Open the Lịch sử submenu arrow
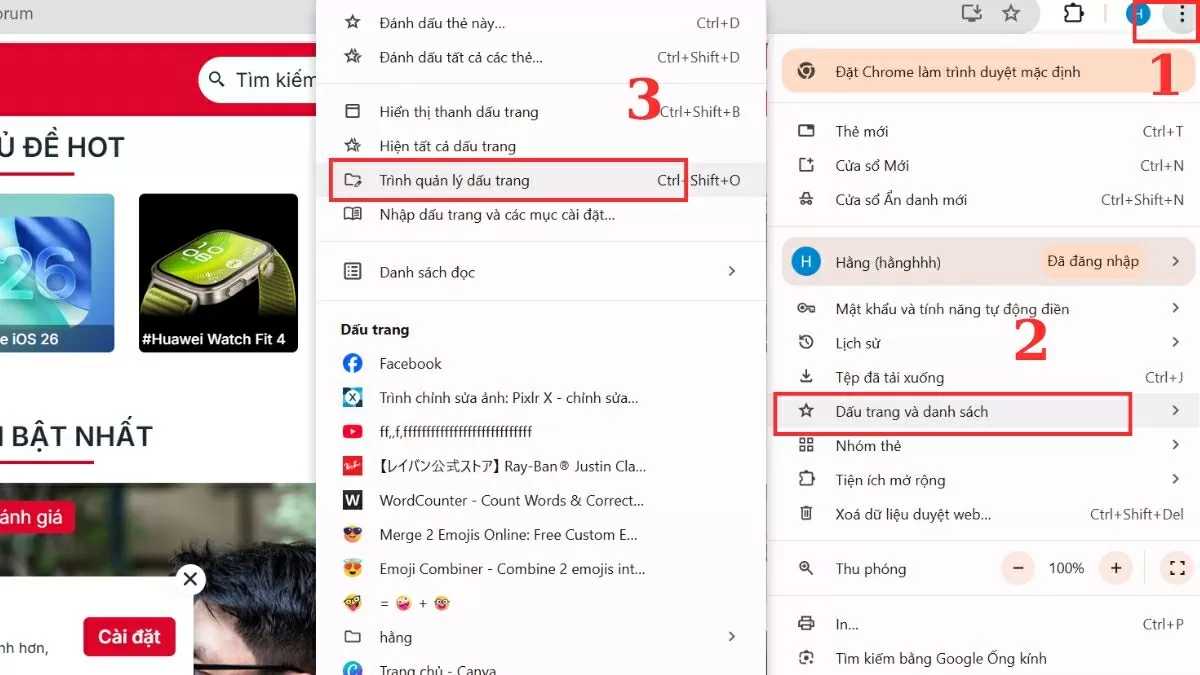1200x675 pixels. coord(1175,342)
